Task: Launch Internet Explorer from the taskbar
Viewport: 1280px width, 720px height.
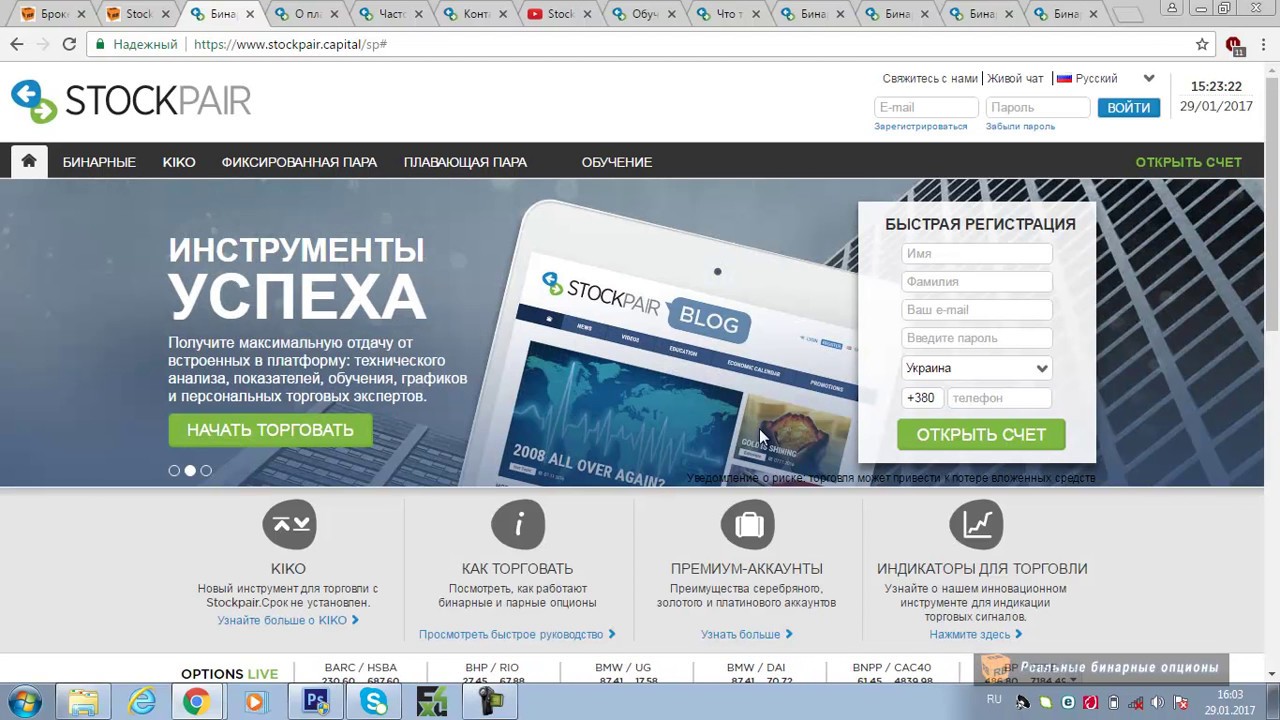Action: pos(142,702)
